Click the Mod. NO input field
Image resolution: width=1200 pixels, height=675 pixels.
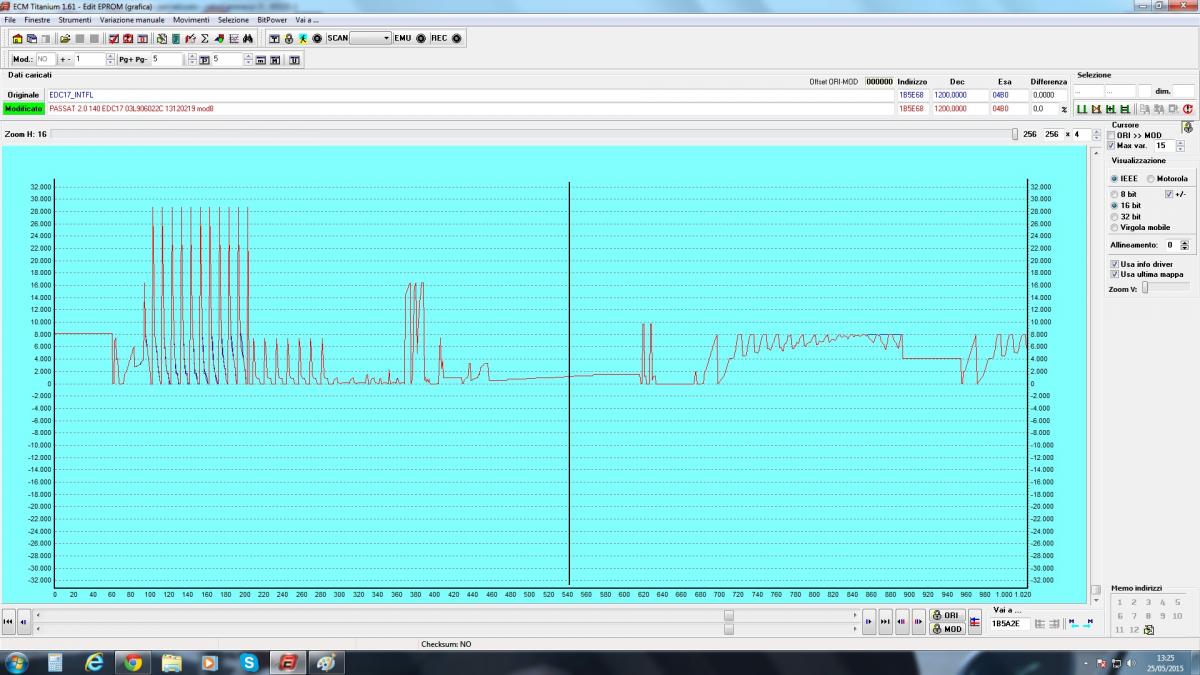tap(46, 59)
